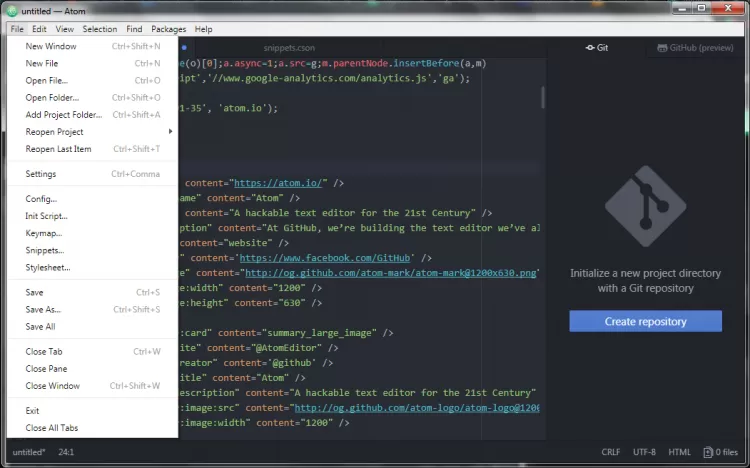The height and width of the screenshot is (468, 750).
Task: Open the Find menu
Action: pyautogui.click(x=134, y=29)
